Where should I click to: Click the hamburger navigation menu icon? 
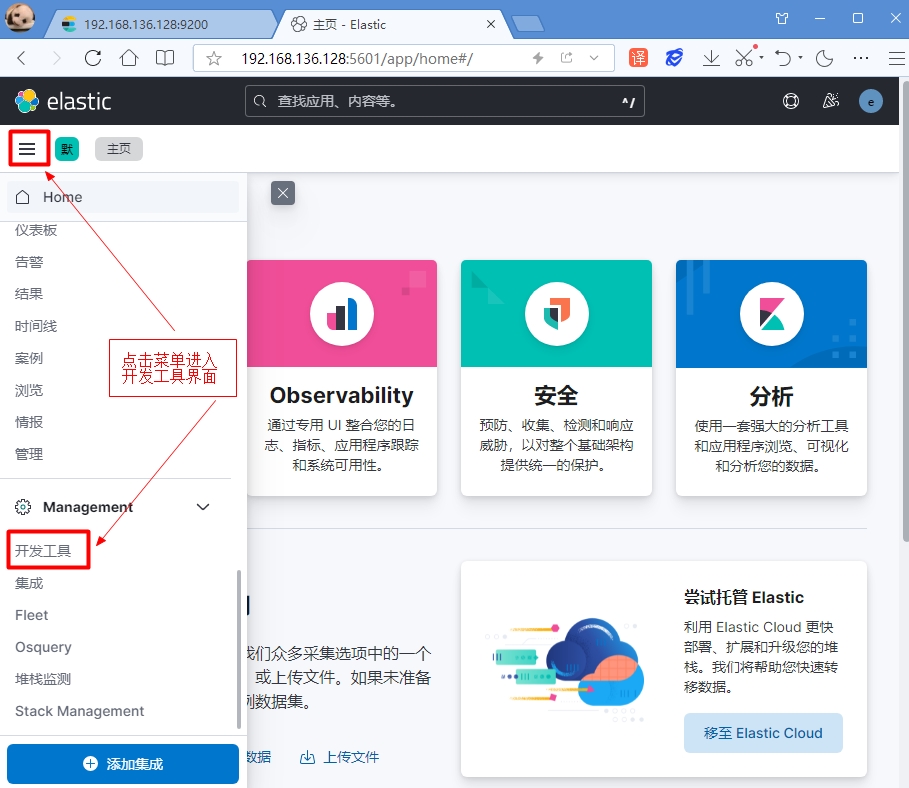click(27, 150)
